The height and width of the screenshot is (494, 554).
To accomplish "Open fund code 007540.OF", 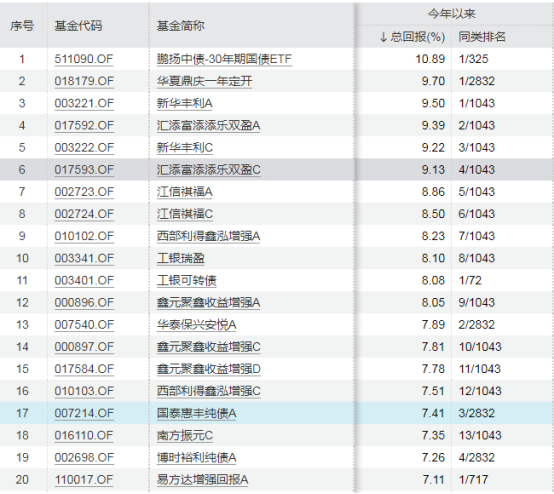I will point(84,324).
